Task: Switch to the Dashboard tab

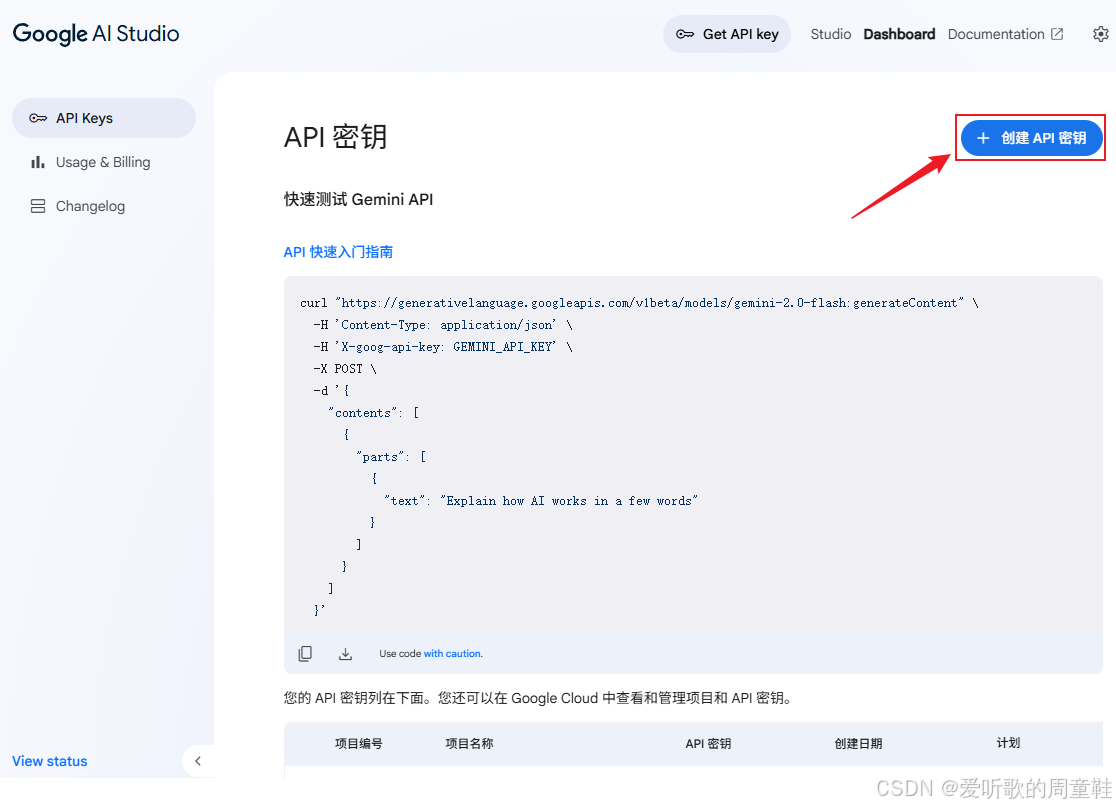Action: [898, 33]
